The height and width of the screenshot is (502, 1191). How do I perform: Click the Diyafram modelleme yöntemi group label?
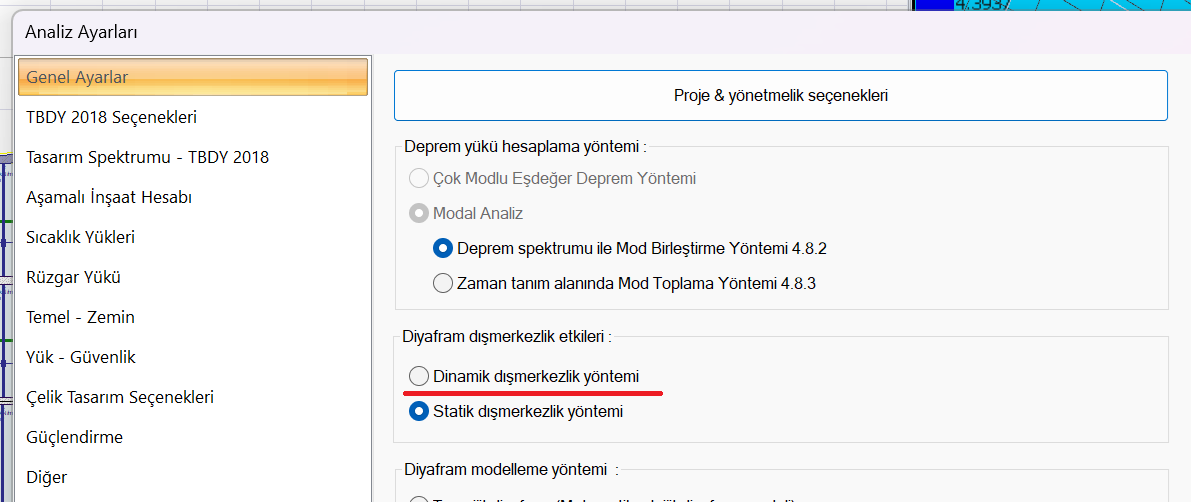pos(510,469)
